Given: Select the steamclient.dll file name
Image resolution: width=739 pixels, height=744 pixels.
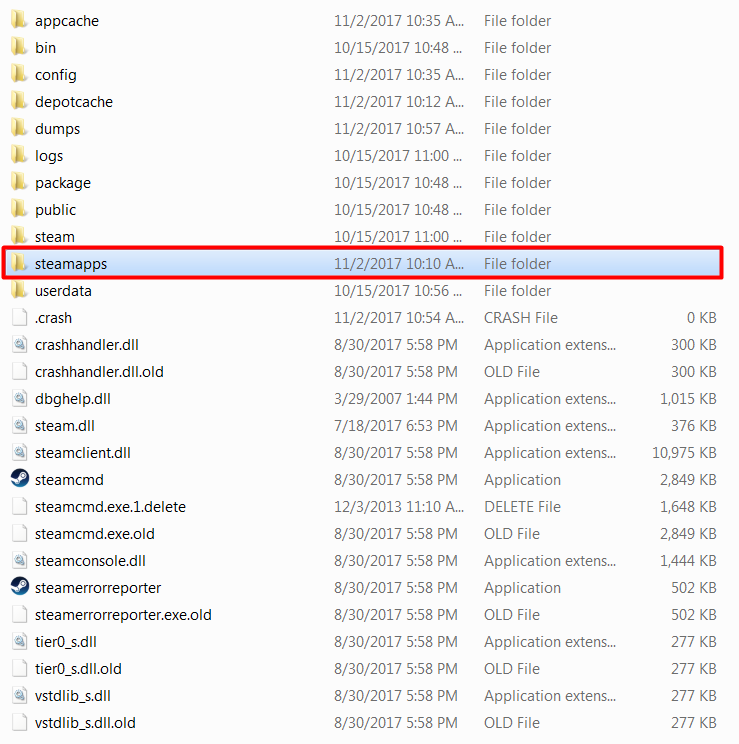Looking at the screenshot, I should pos(83,453).
